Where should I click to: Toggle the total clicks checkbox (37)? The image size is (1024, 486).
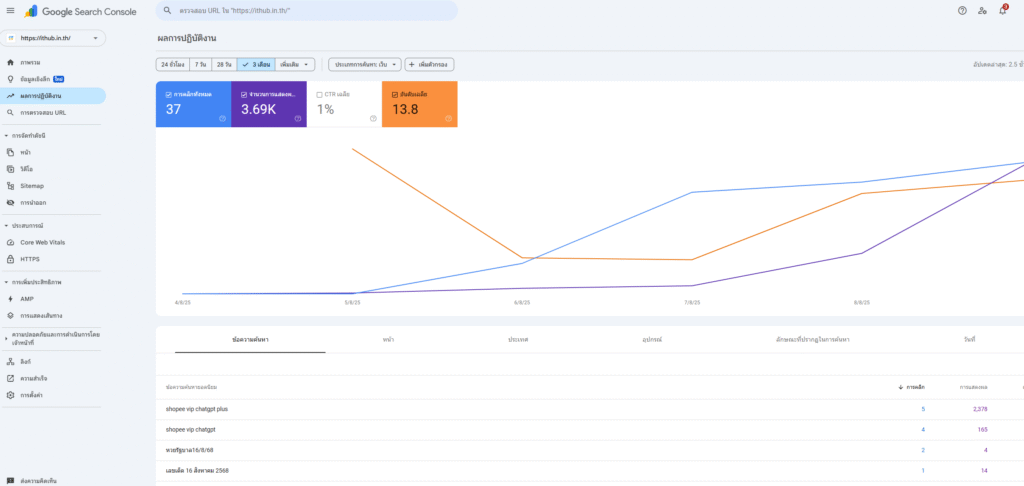(168, 94)
